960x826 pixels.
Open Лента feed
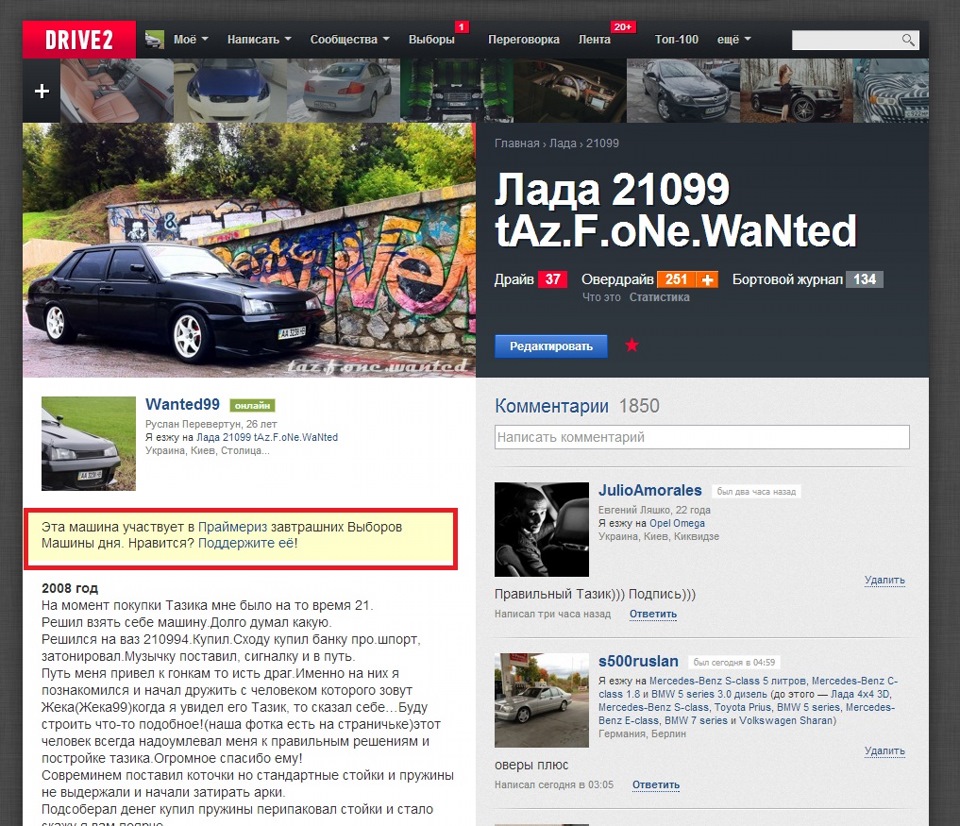(594, 39)
